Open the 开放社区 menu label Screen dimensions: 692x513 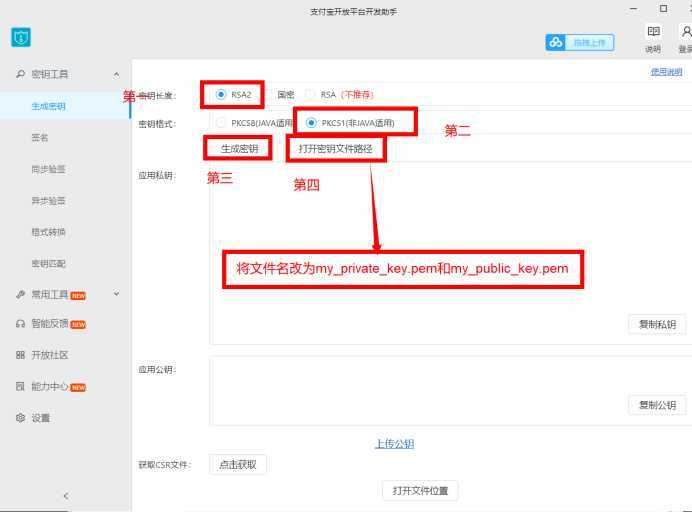[49, 355]
